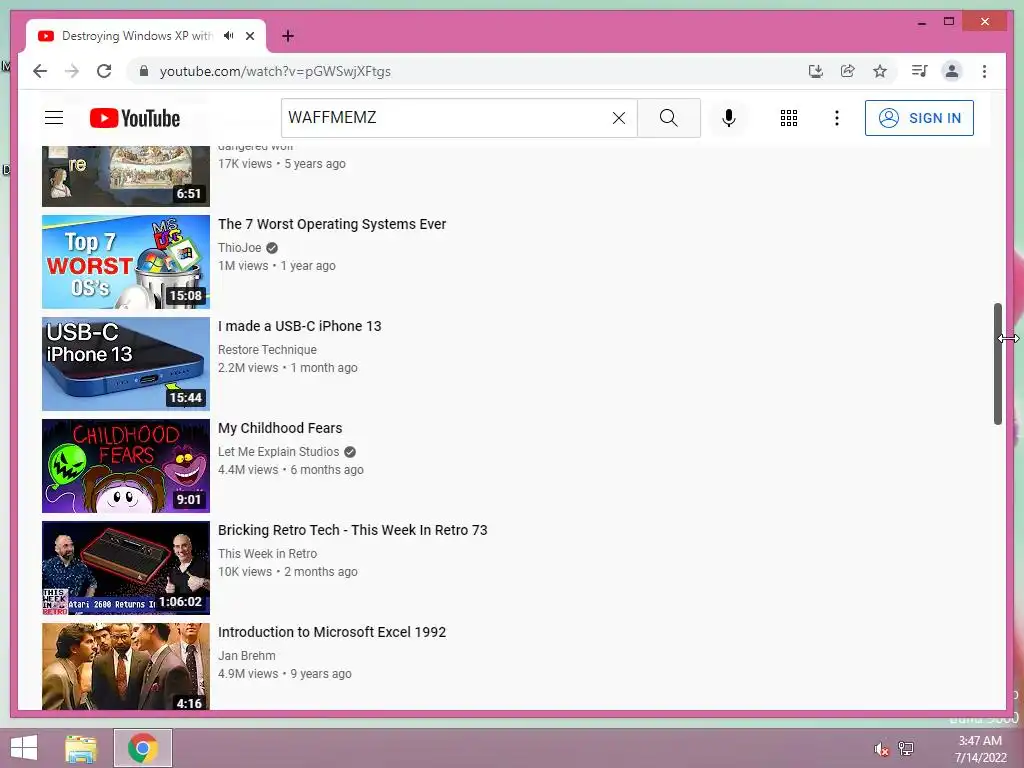Open network icon in system tray
This screenshot has height=768, width=1024.
[x=906, y=748]
